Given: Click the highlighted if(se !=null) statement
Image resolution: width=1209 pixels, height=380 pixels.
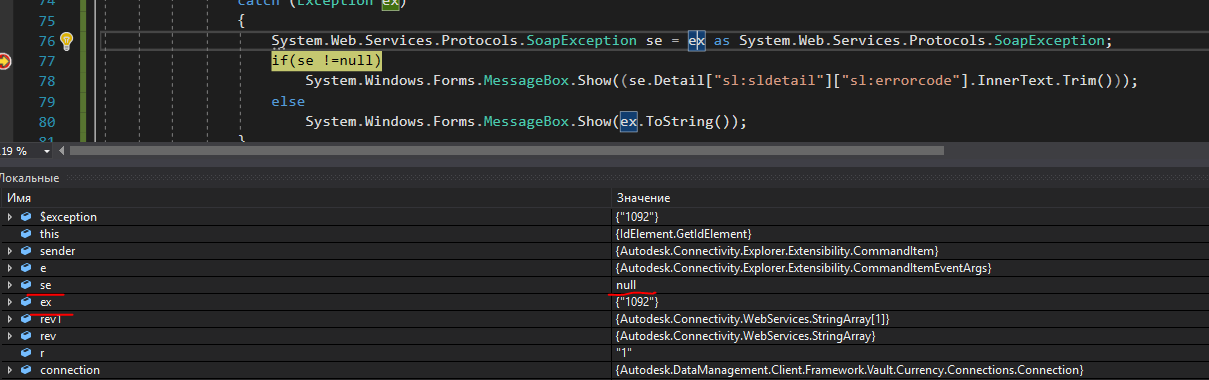Looking at the screenshot, I should (327, 62).
